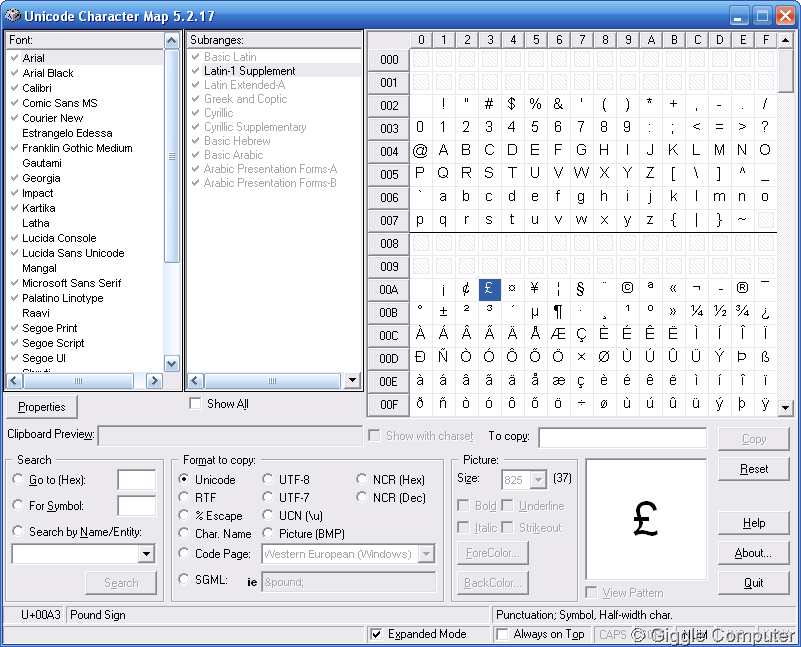Select the currency sign ¤ character cell

[512, 290]
